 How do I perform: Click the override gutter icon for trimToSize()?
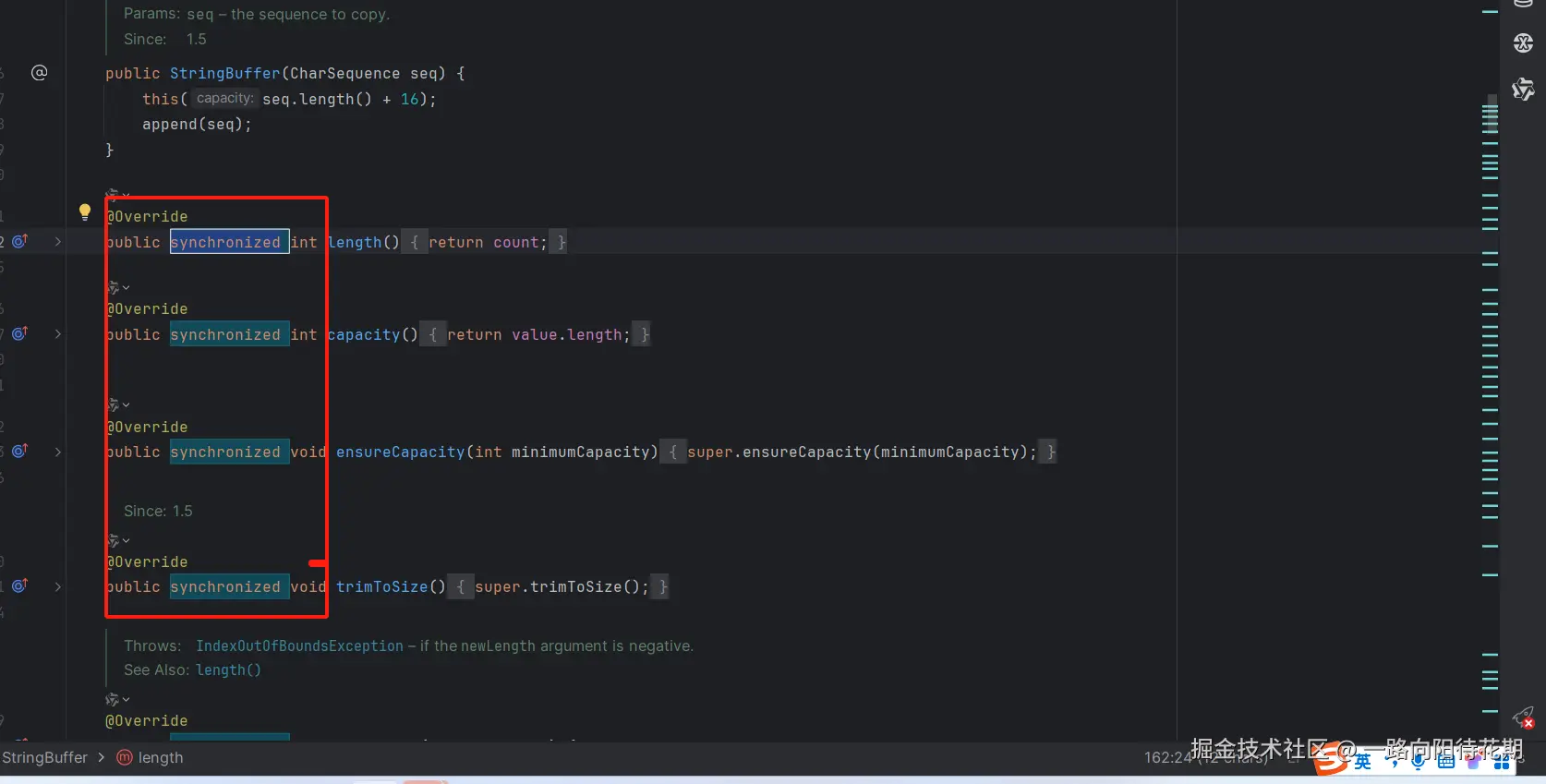[19, 585]
